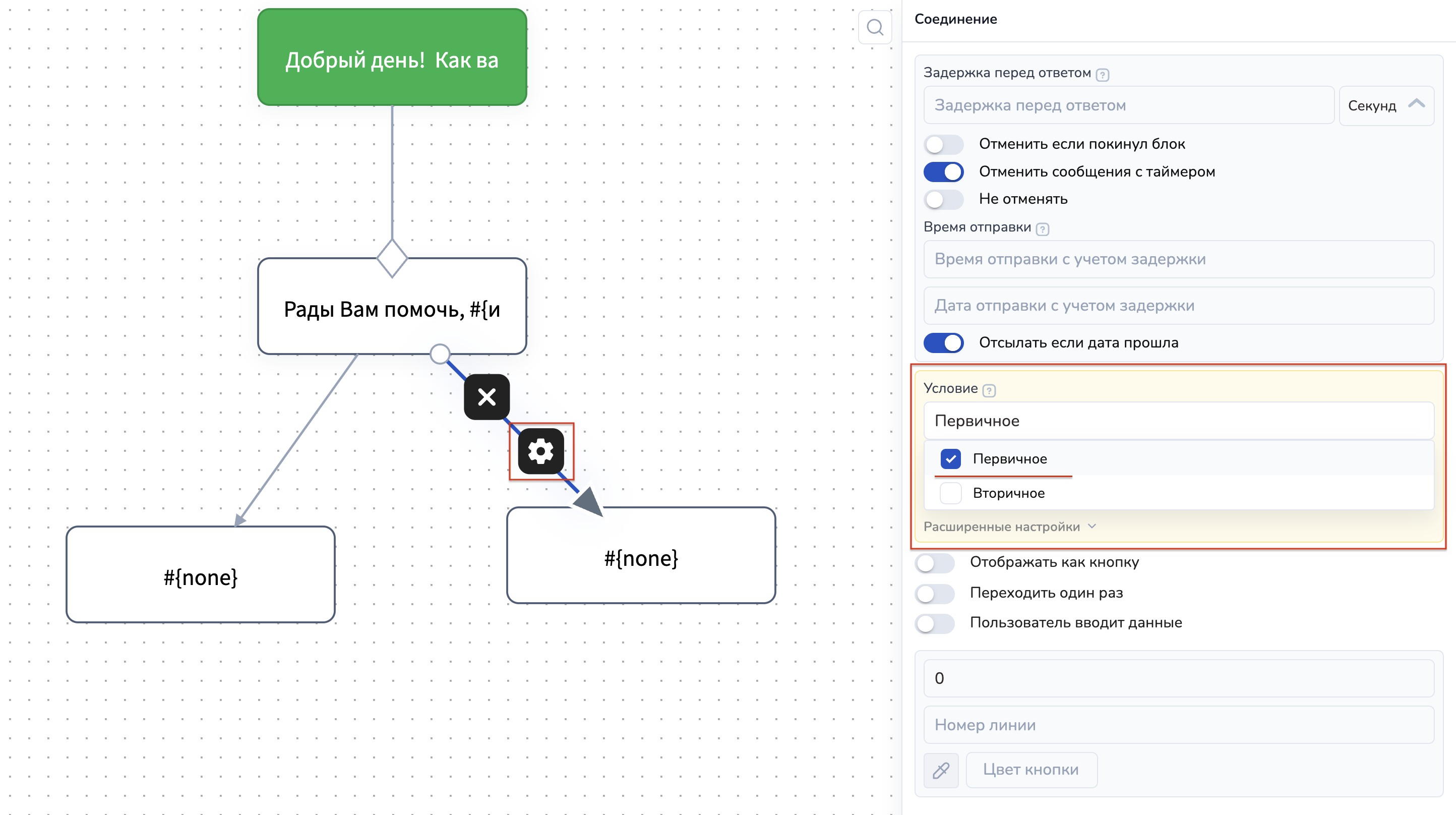Screen dimensions: 1456x815
Task: Click the search magnifier icon on canvas
Action: pyautogui.click(x=874, y=27)
